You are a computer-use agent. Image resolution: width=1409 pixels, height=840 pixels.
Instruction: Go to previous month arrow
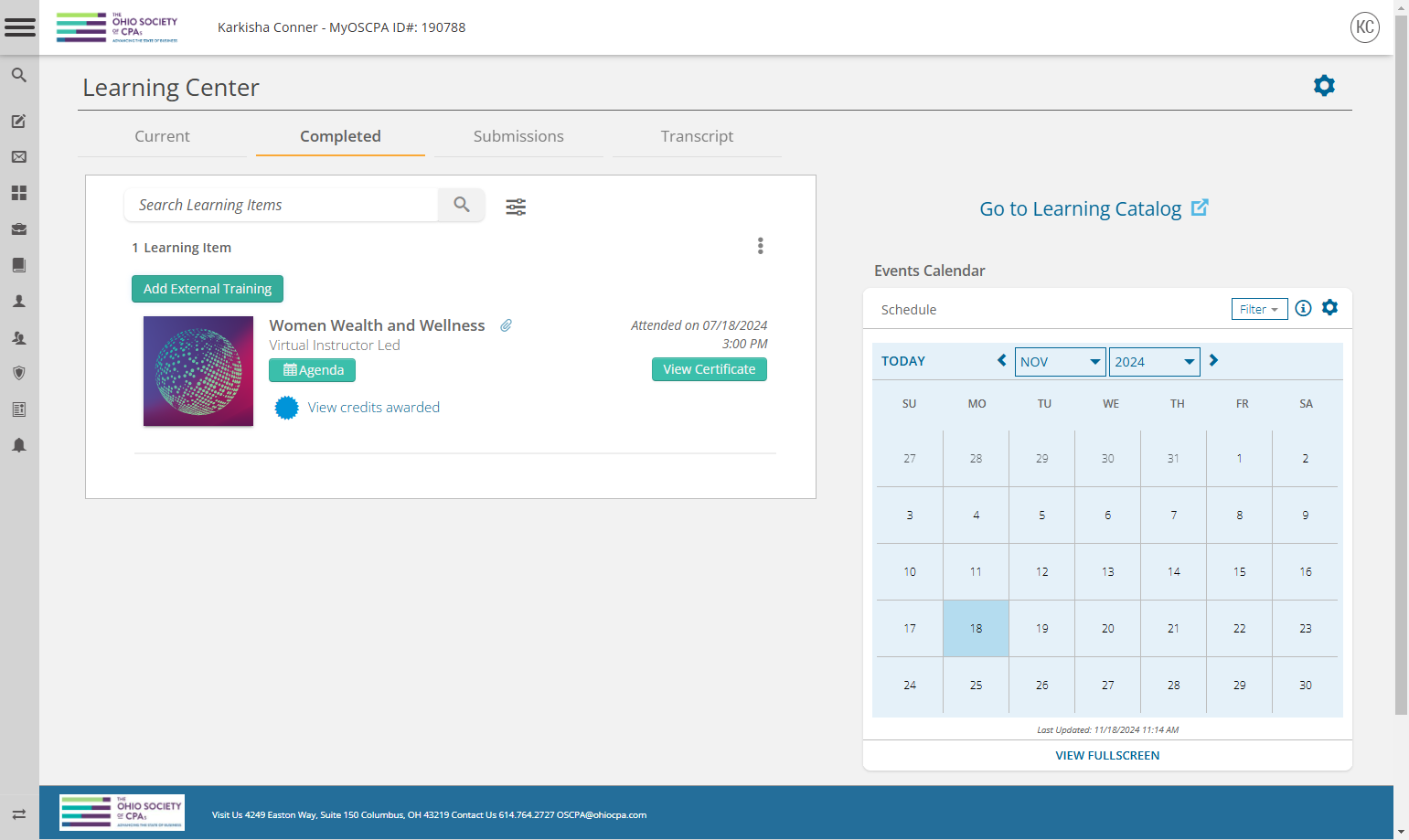point(1002,360)
